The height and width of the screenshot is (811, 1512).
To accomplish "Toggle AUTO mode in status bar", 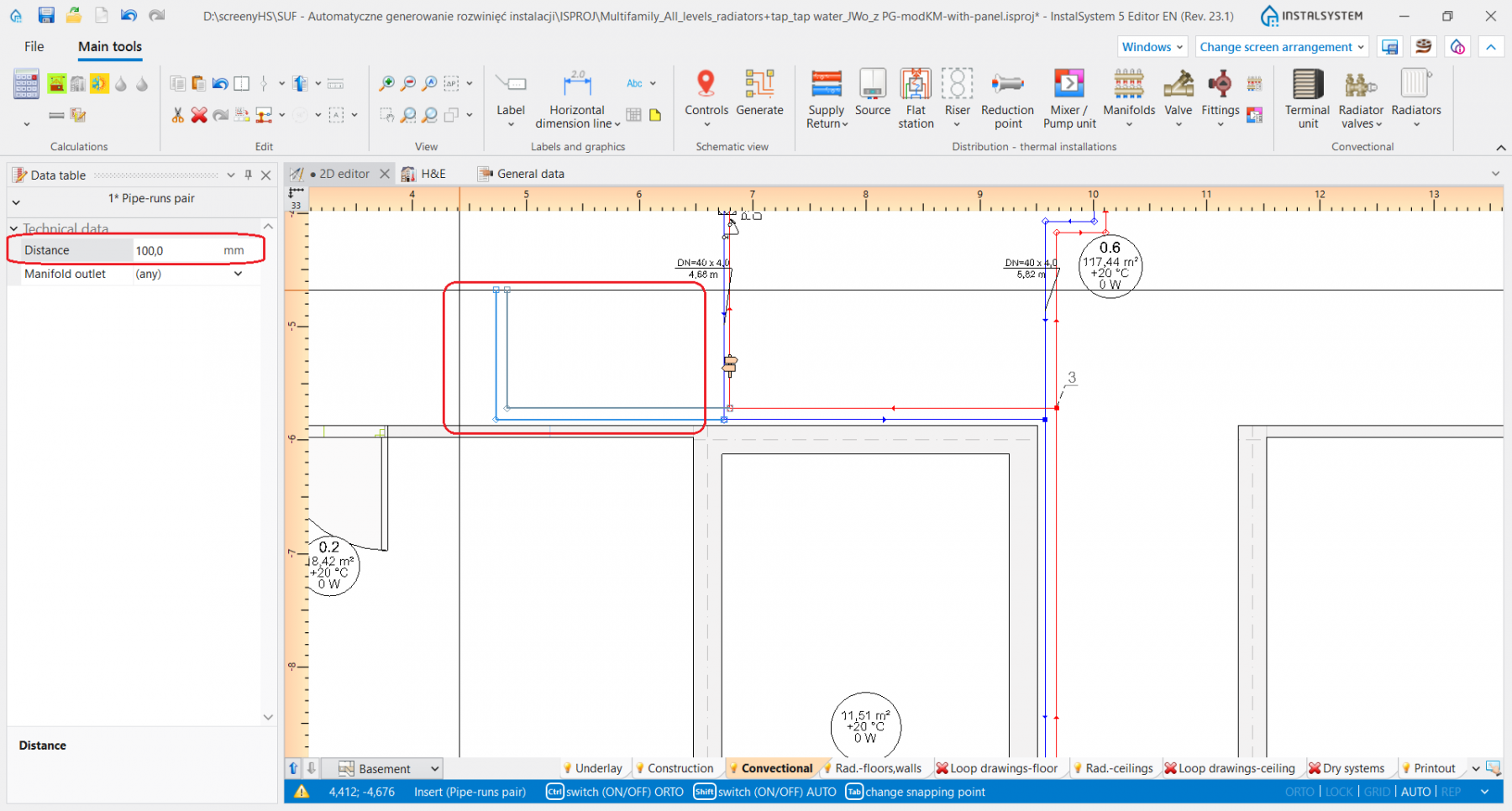I will tap(1415, 792).
